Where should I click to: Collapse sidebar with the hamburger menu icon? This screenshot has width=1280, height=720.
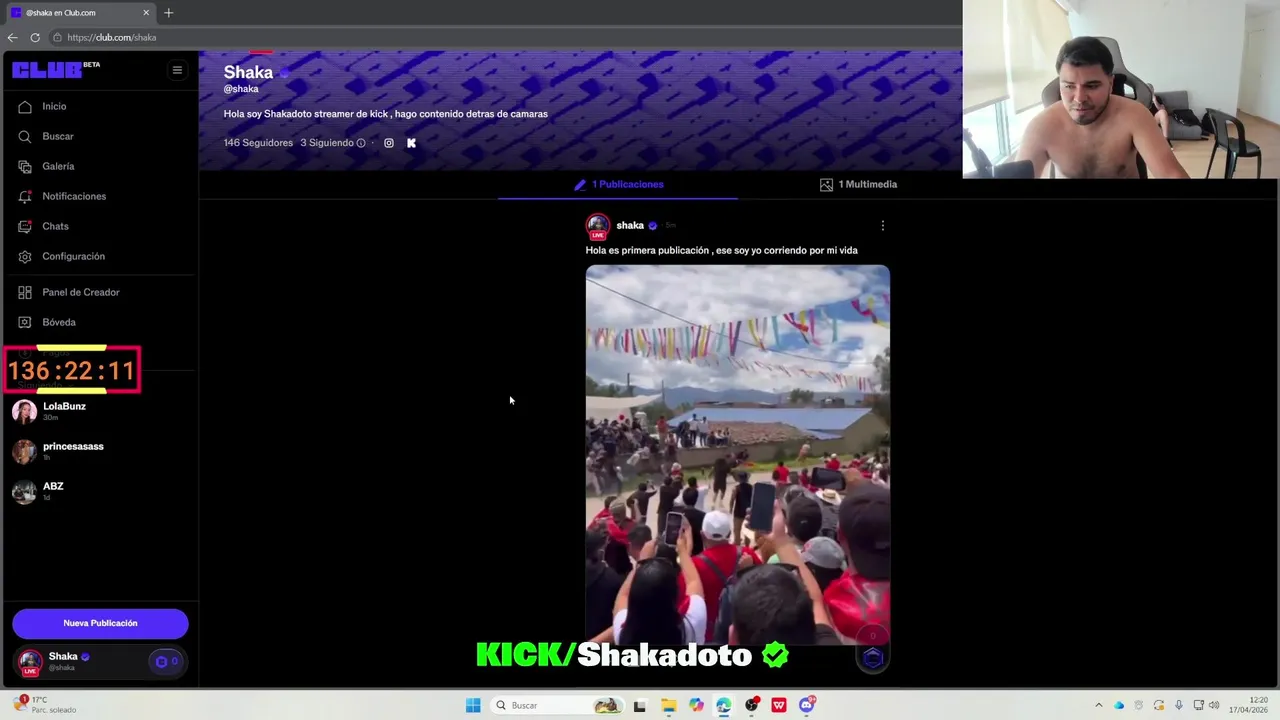click(177, 70)
